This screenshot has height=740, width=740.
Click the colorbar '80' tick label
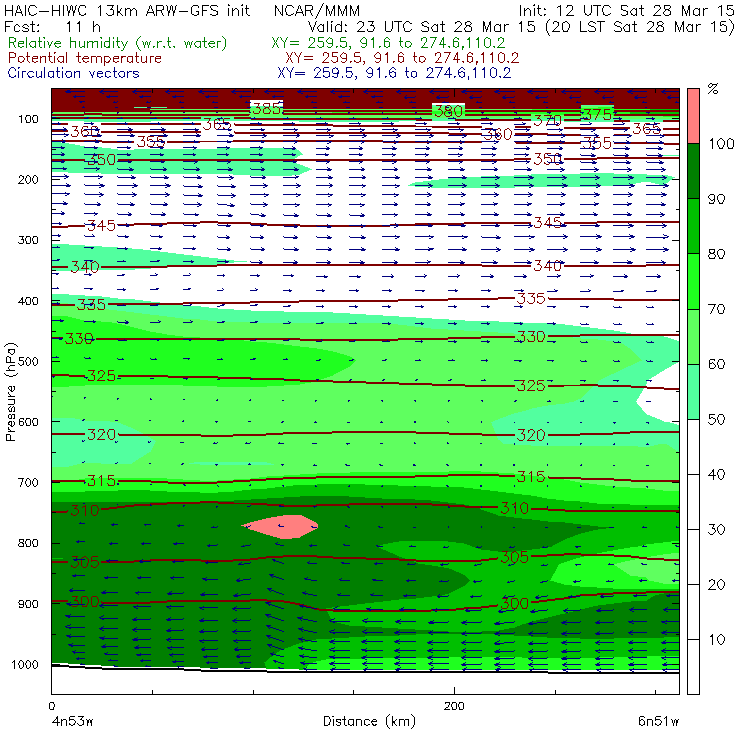(716, 254)
